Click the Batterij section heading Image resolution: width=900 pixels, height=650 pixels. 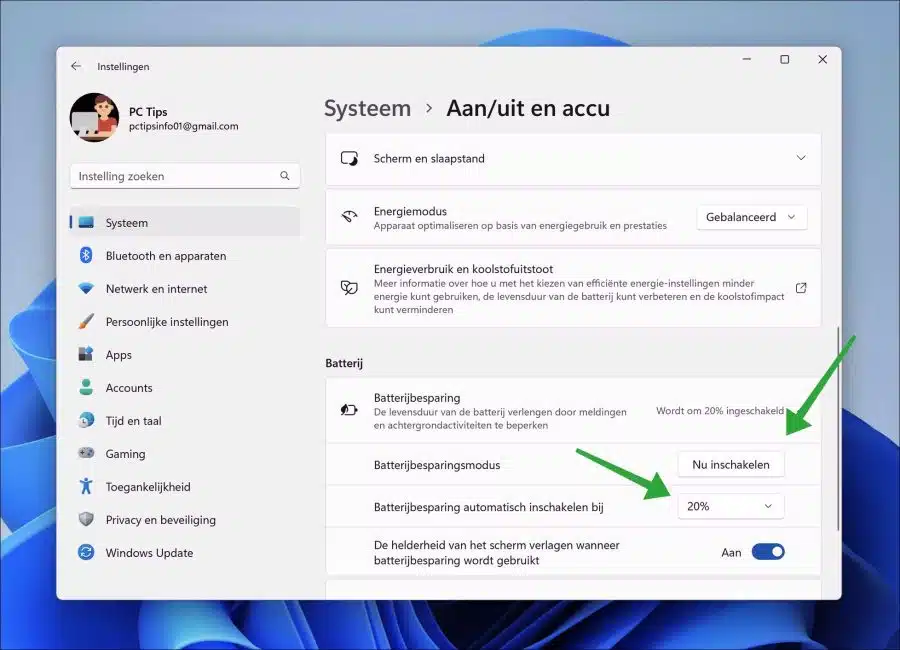point(344,363)
